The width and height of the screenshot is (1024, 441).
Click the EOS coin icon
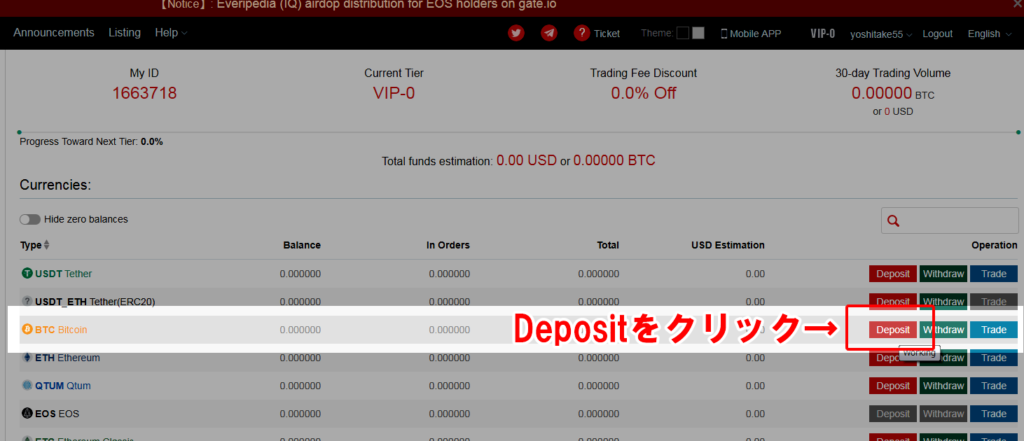coord(27,414)
